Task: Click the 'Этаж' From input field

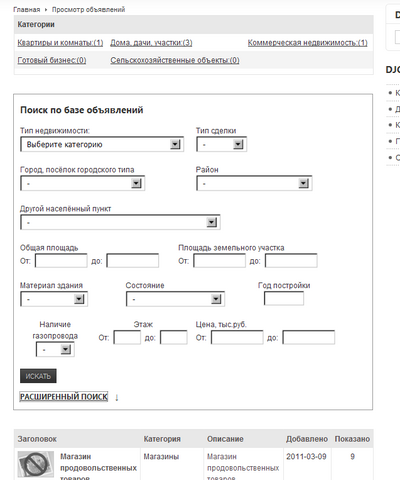Action: (127, 337)
